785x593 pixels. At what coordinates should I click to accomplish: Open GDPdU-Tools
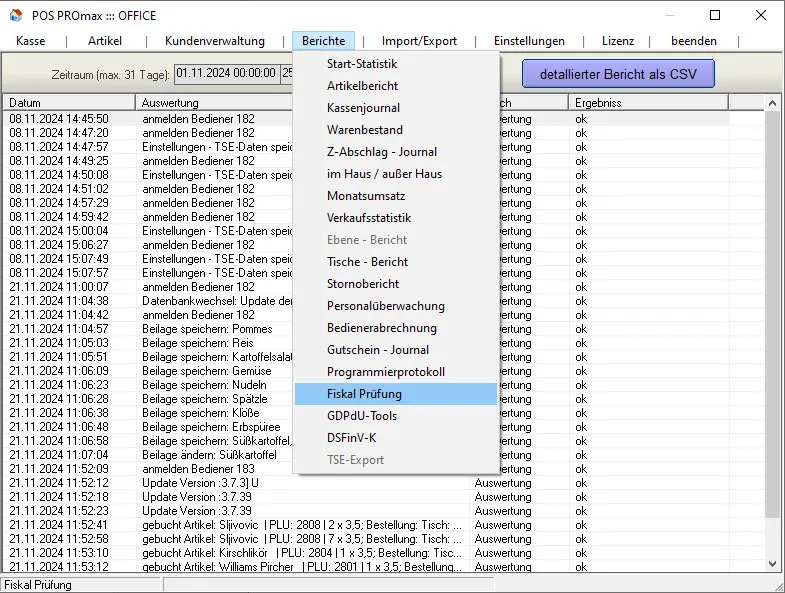coord(396,416)
